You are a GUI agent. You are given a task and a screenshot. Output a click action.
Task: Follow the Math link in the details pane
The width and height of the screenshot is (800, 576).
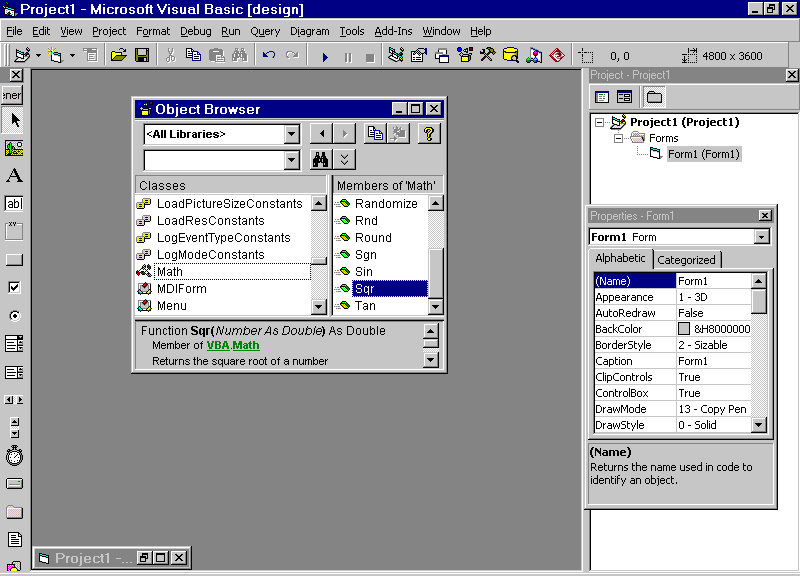[246, 345]
